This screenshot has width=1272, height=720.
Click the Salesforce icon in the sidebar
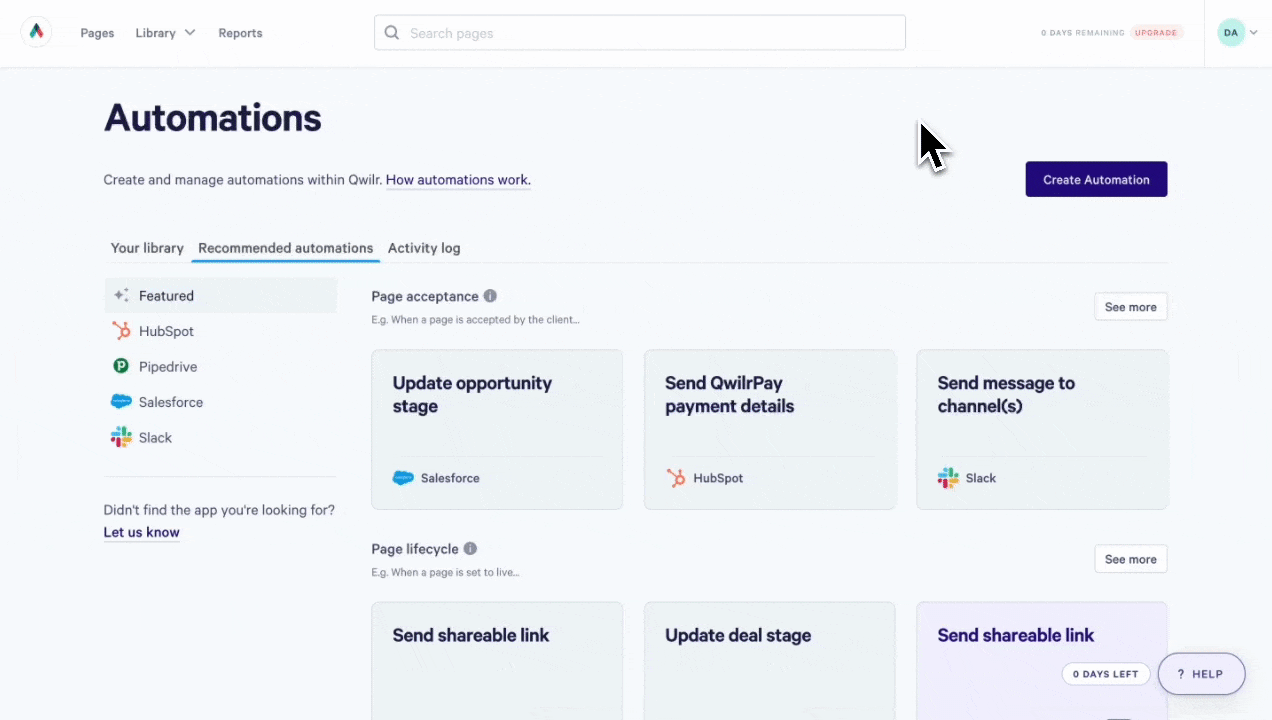coord(121,401)
